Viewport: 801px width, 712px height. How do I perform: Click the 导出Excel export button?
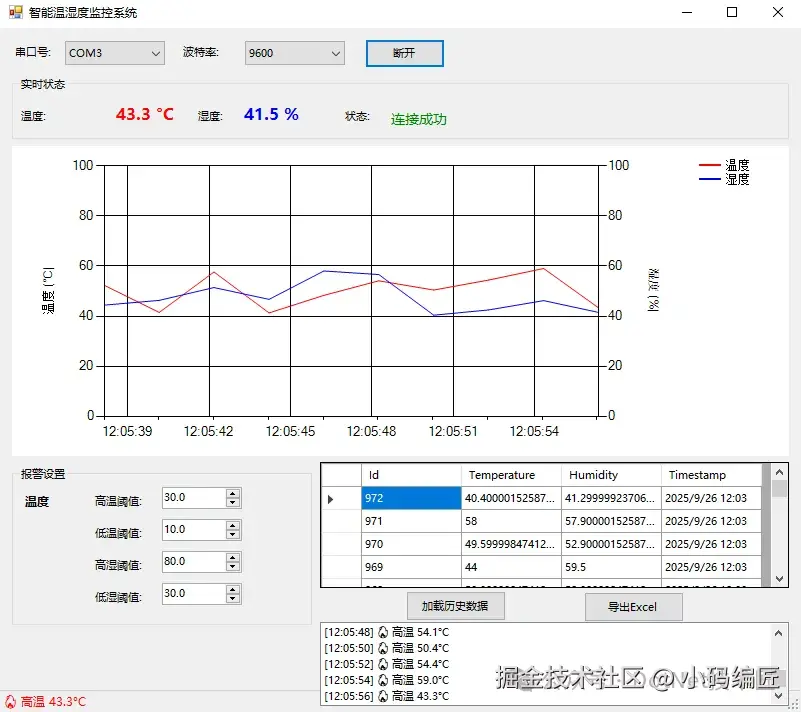coord(633,606)
